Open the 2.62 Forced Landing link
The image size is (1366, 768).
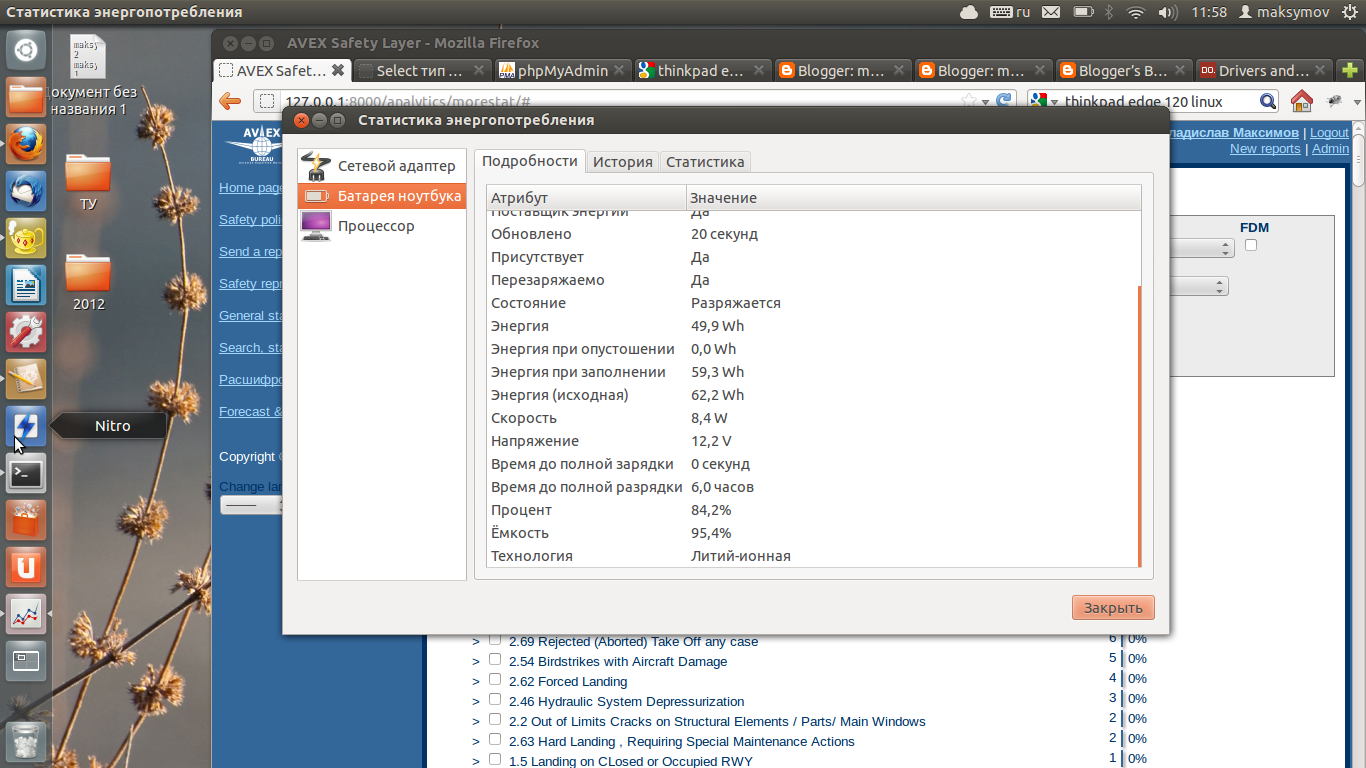tap(568, 682)
